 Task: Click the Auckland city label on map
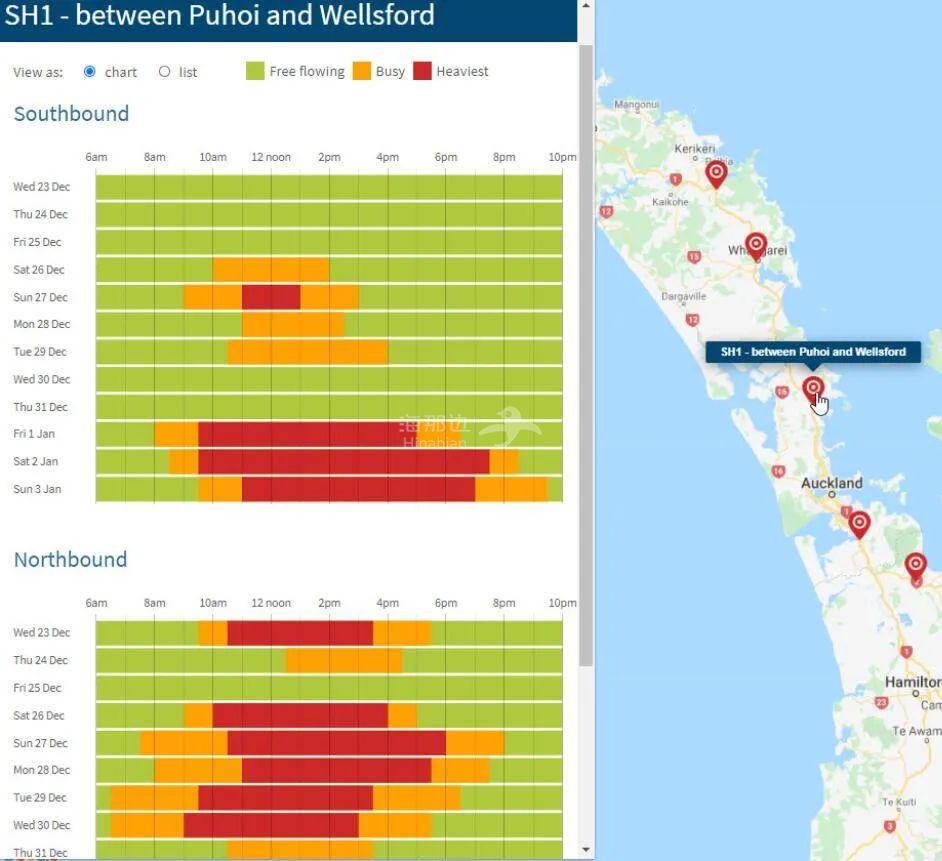click(x=831, y=483)
